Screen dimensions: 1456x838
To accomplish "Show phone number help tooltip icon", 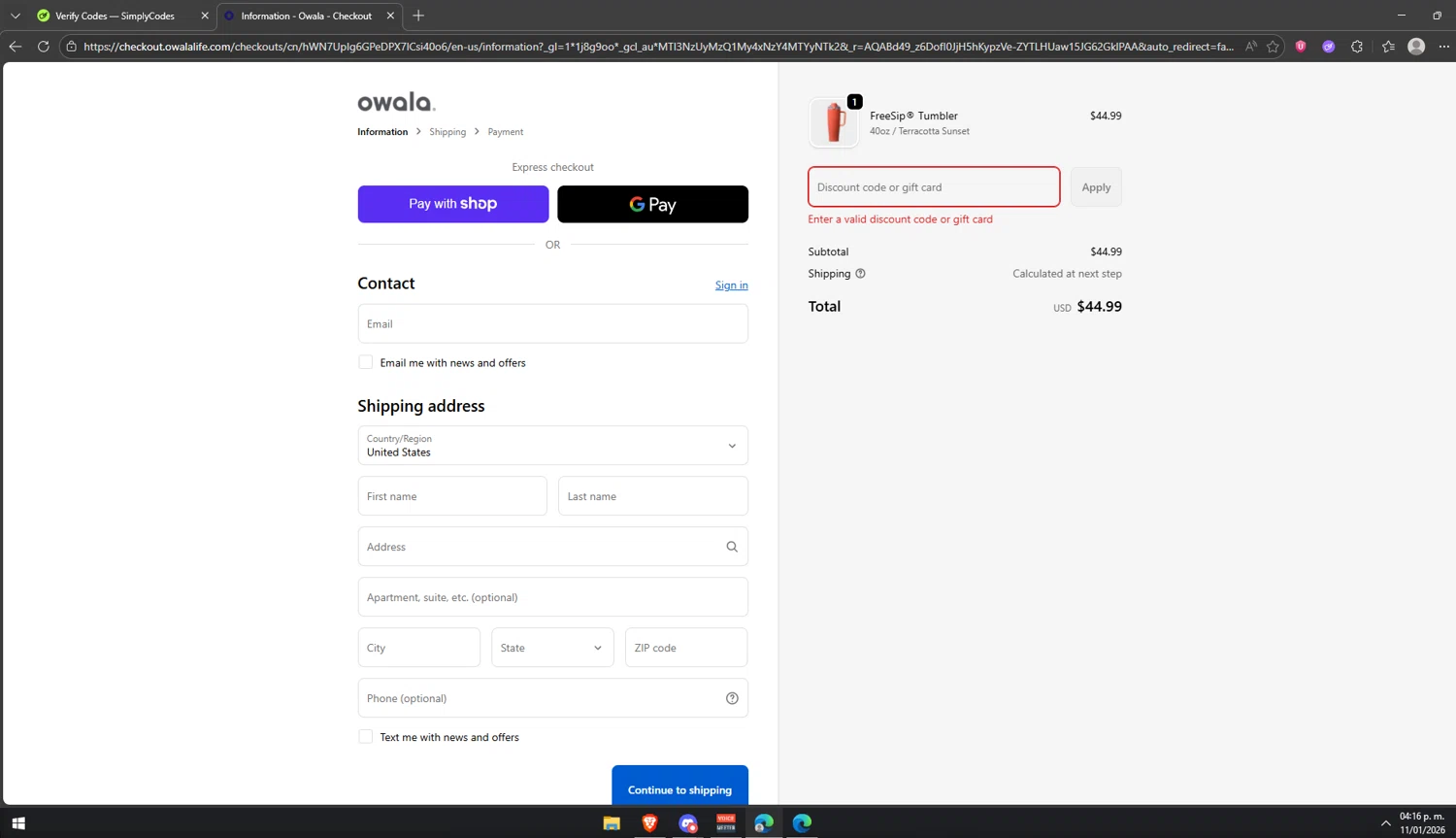I will (x=732, y=698).
